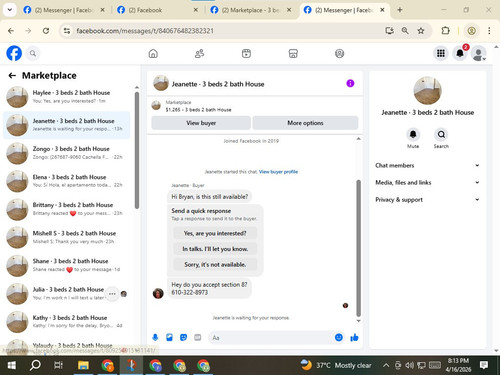Attach a file with the image icon
The image size is (500, 375).
169,337
